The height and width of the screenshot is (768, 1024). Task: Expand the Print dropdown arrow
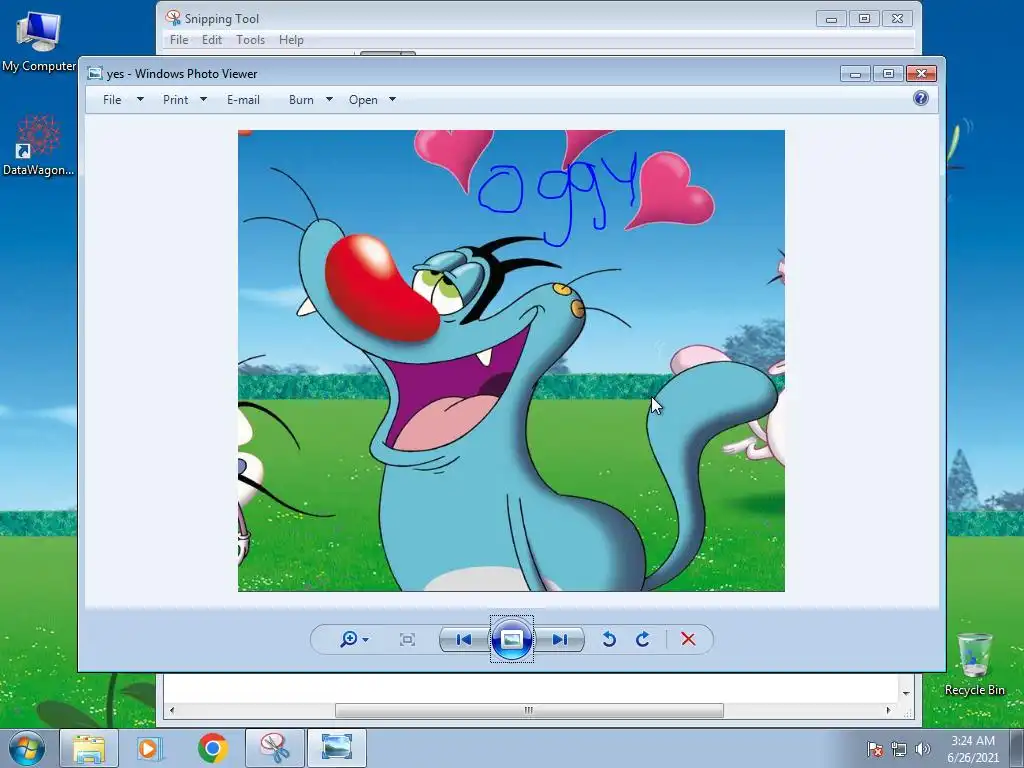(203, 99)
